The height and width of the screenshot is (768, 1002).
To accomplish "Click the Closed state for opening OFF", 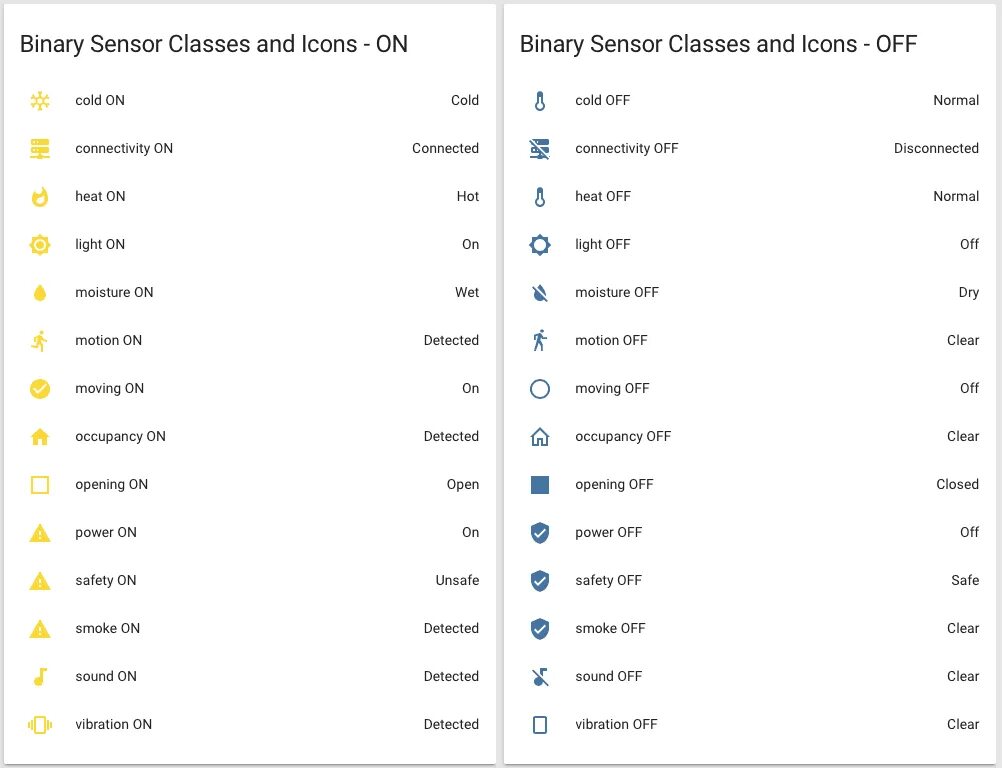I will (957, 485).
